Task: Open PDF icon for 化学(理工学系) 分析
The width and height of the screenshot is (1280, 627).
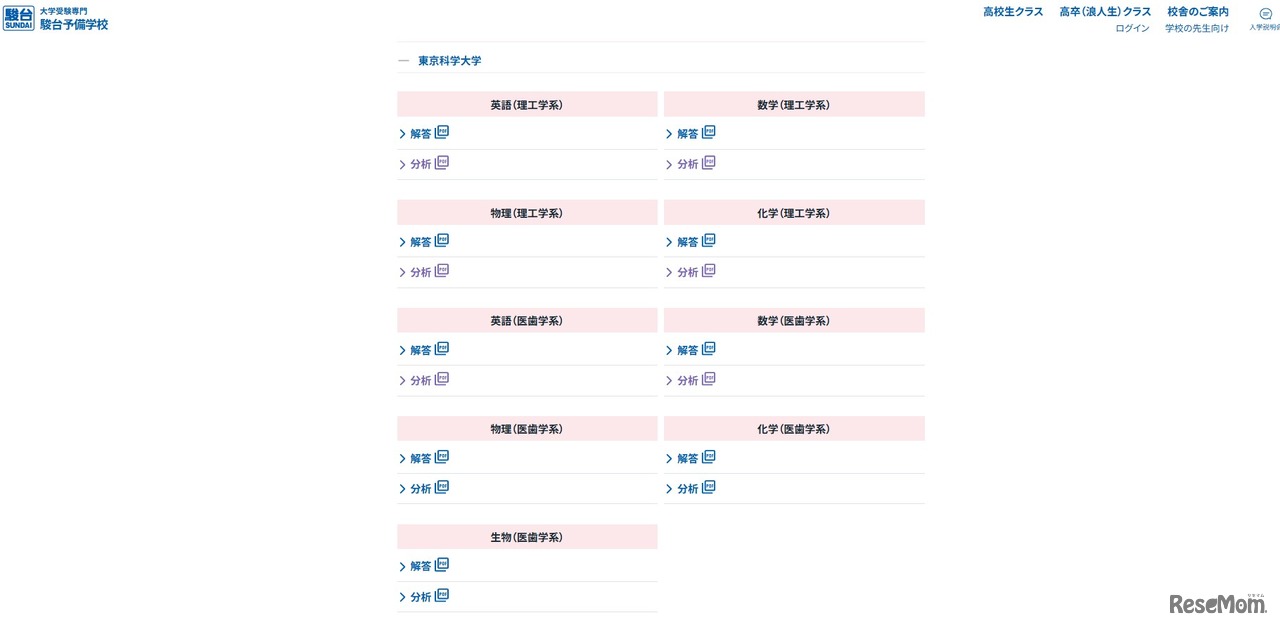Action: pos(709,270)
